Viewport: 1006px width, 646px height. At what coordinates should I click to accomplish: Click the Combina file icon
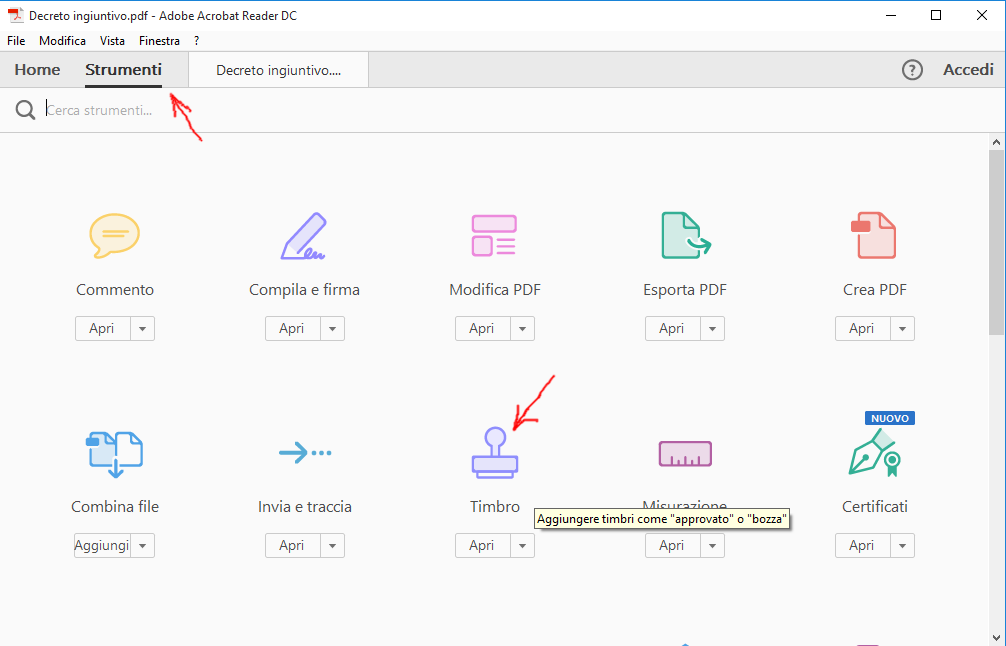click(x=115, y=454)
